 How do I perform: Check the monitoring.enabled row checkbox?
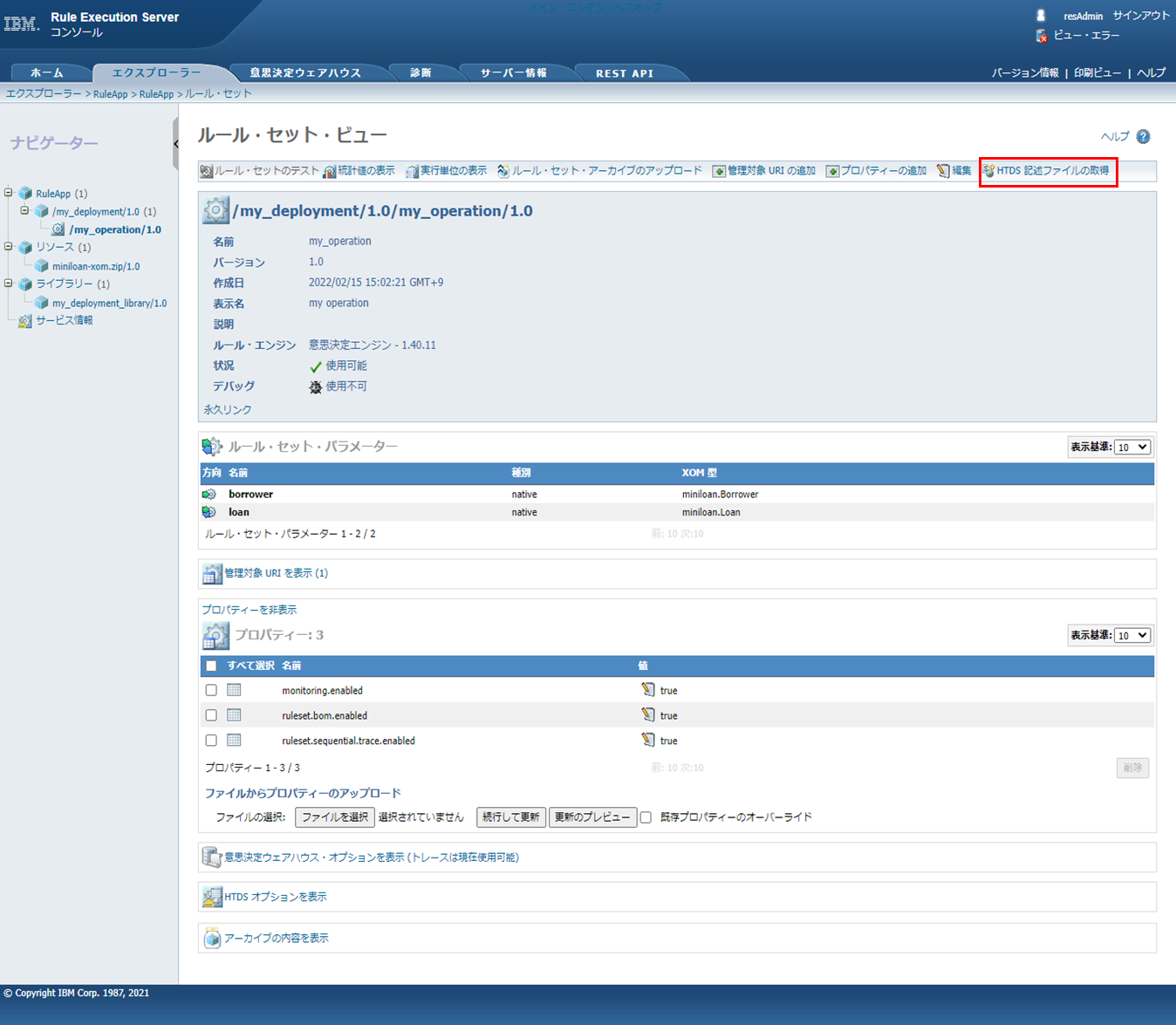211,690
